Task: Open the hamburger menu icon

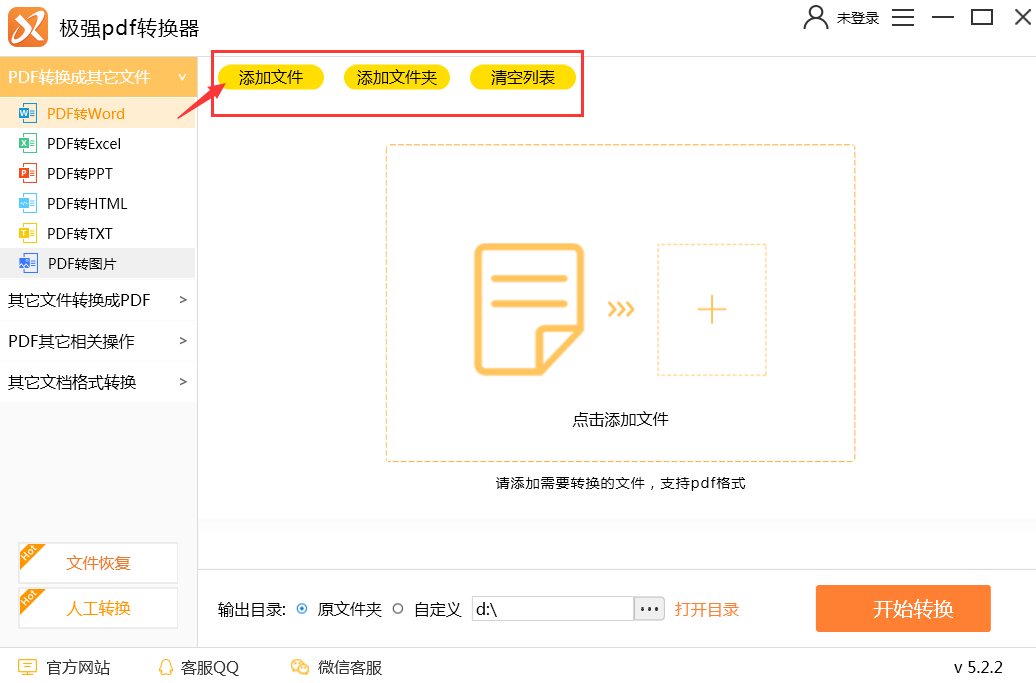Action: [903, 18]
